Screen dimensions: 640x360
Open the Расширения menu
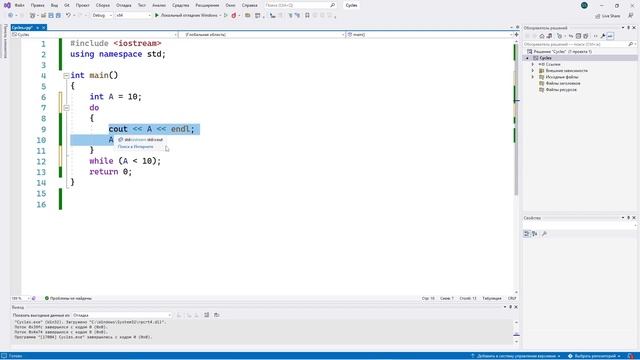click(x=207, y=5)
